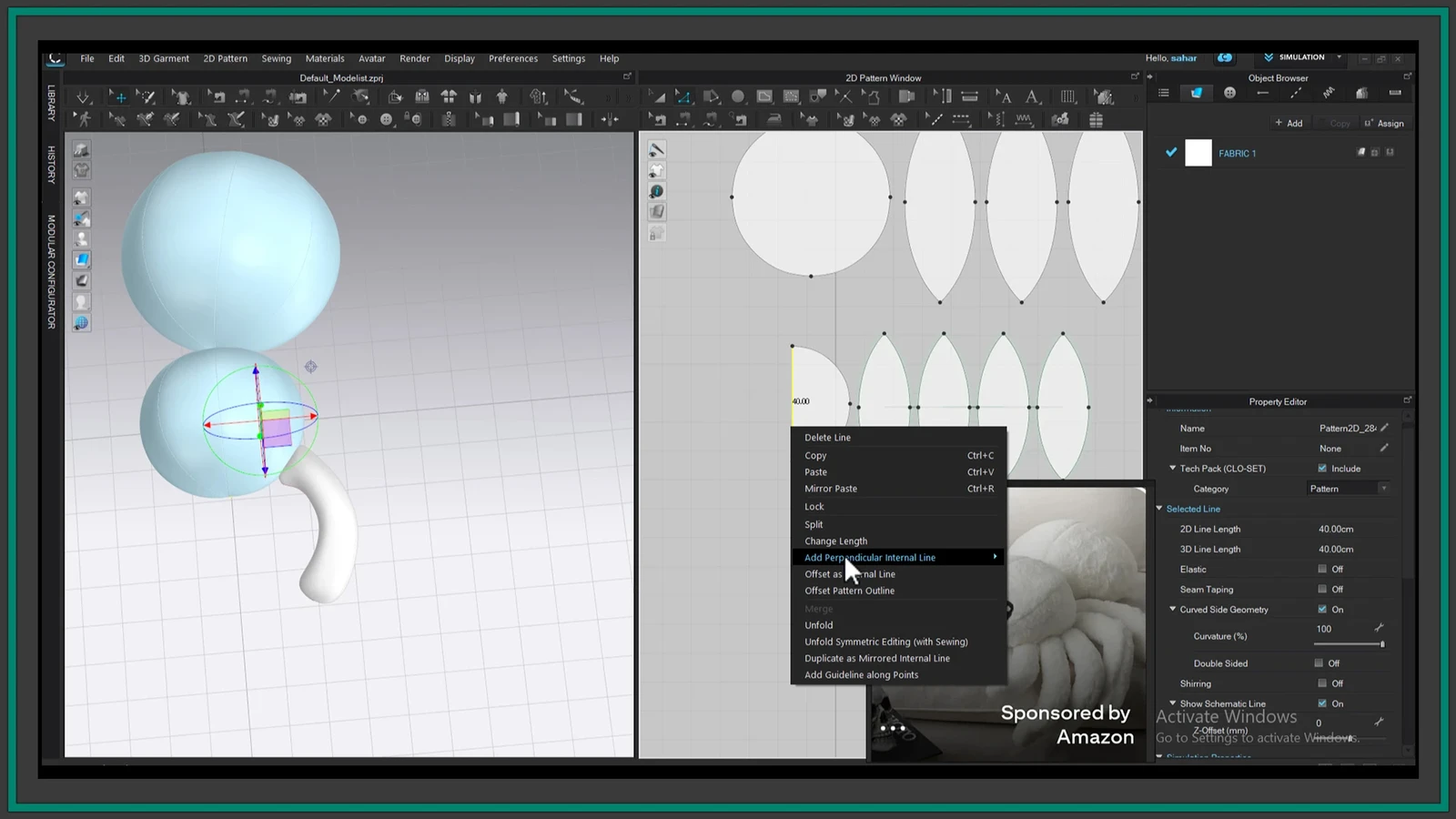Enable the Seam Taping checkbox

point(1322,589)
